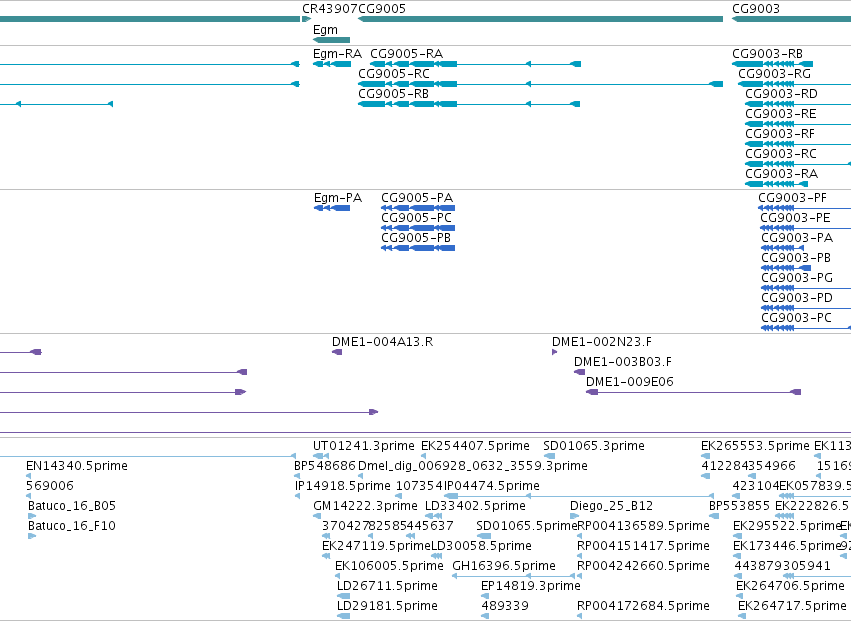Click the Dmel_dig_006928_0632_3559.3prime label

click(x=473, y=466)
